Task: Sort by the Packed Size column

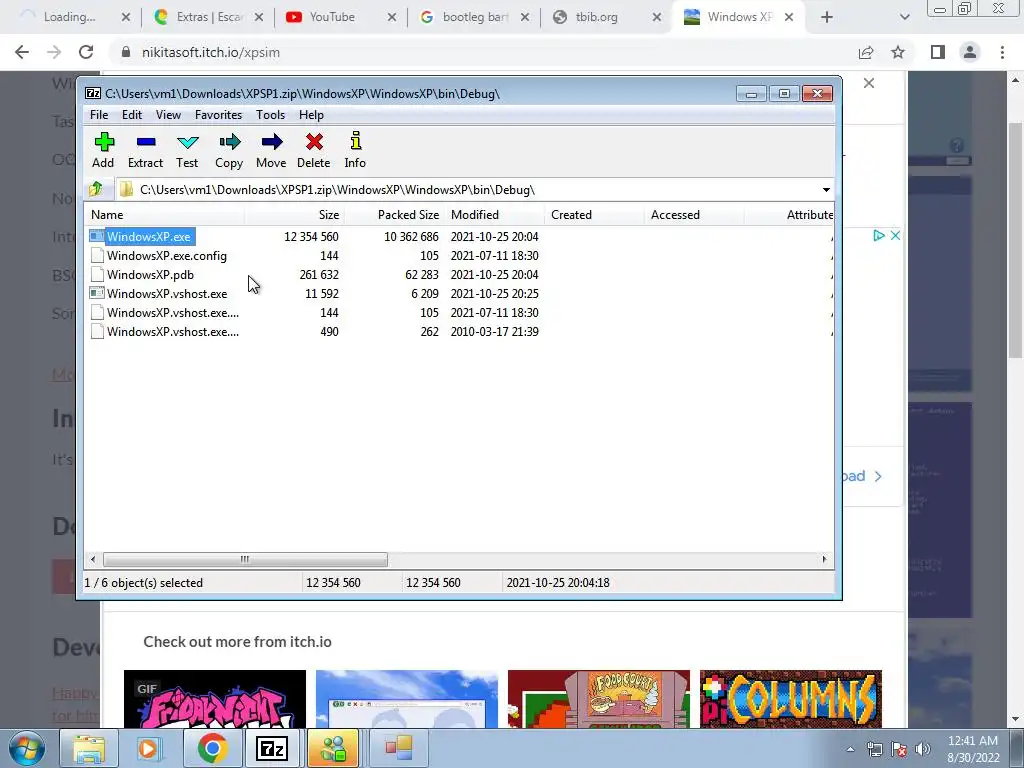Action: coord(394,215)
